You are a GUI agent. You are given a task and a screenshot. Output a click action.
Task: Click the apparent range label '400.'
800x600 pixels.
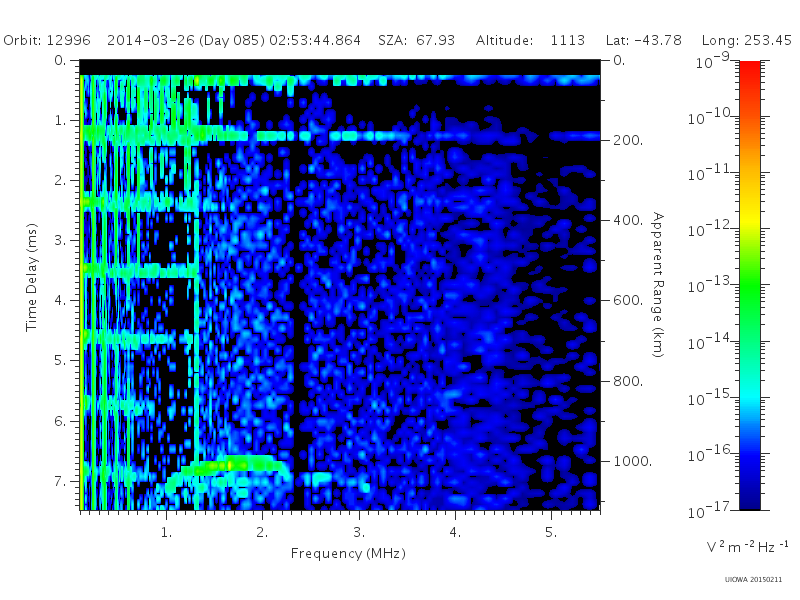click(628, 220)
